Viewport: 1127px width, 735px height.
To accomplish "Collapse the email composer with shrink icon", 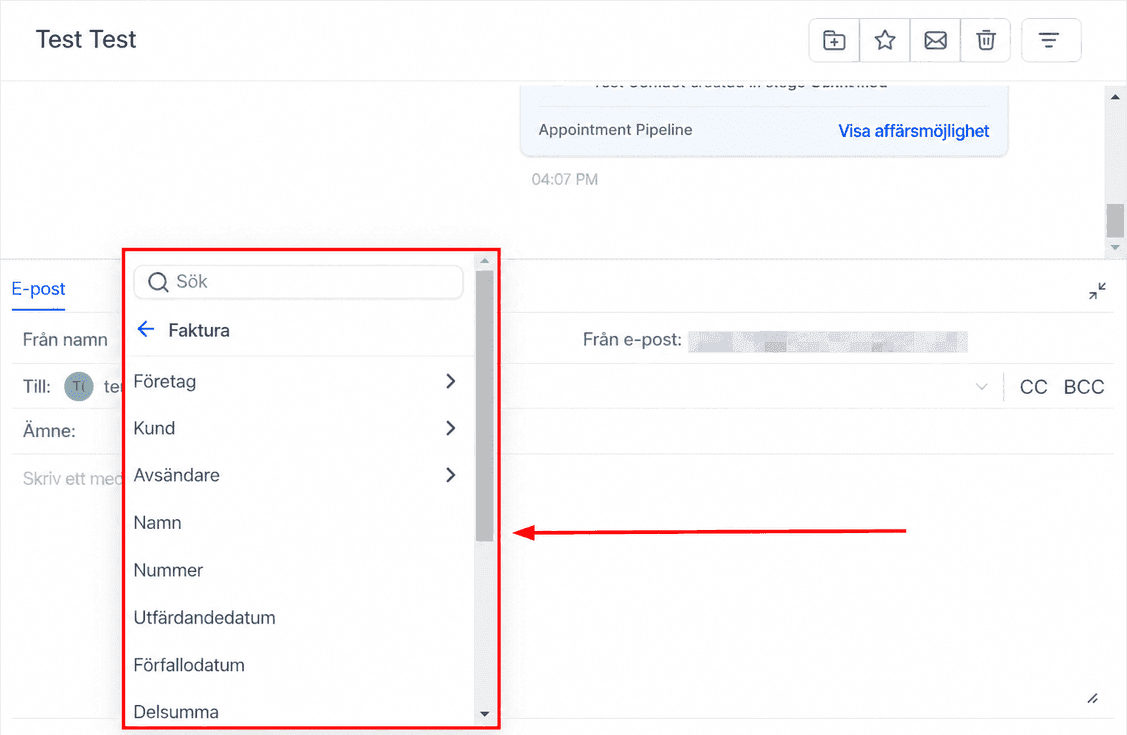I will point(1097,291).
